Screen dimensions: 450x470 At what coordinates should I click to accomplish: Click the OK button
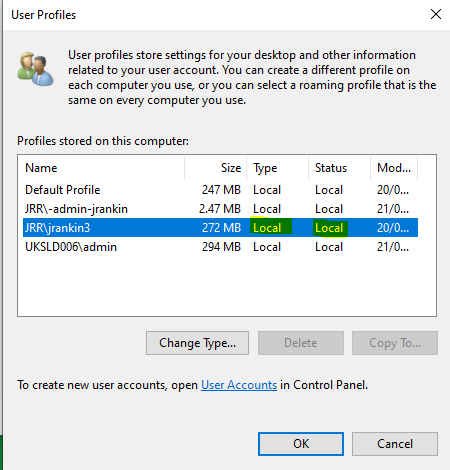coord(301,444)
